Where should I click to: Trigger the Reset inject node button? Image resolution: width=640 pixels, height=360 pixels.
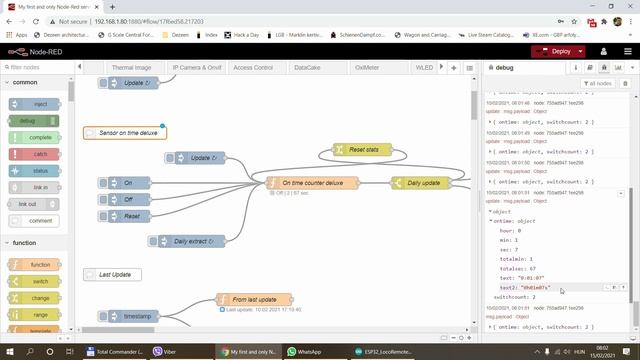[x=103, y=216]
